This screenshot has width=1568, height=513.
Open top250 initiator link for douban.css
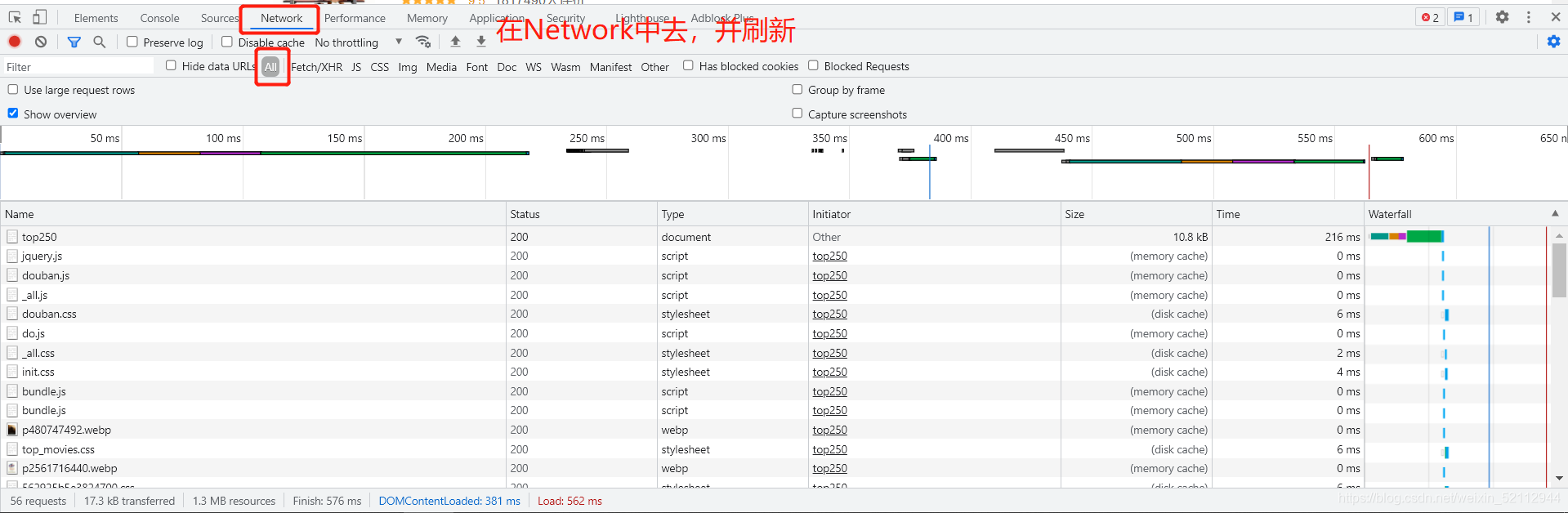coord(829,314)
